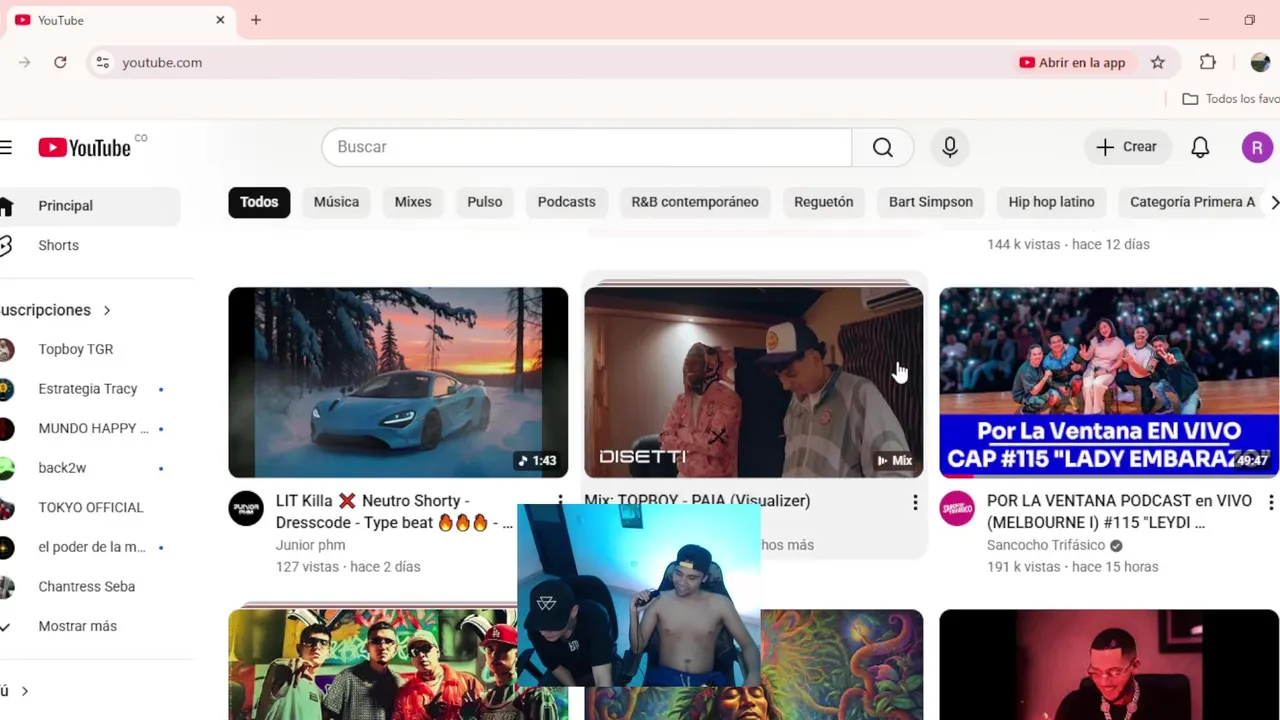Screen dimensions: 1280x720
Task: Show more chips with right arrow
Action: (x=1274, y=202)
